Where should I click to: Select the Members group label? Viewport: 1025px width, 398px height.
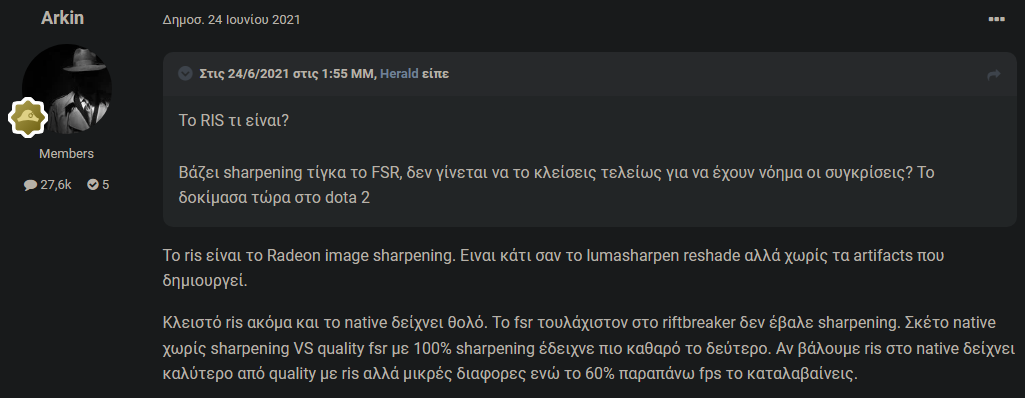click(67, 154)
